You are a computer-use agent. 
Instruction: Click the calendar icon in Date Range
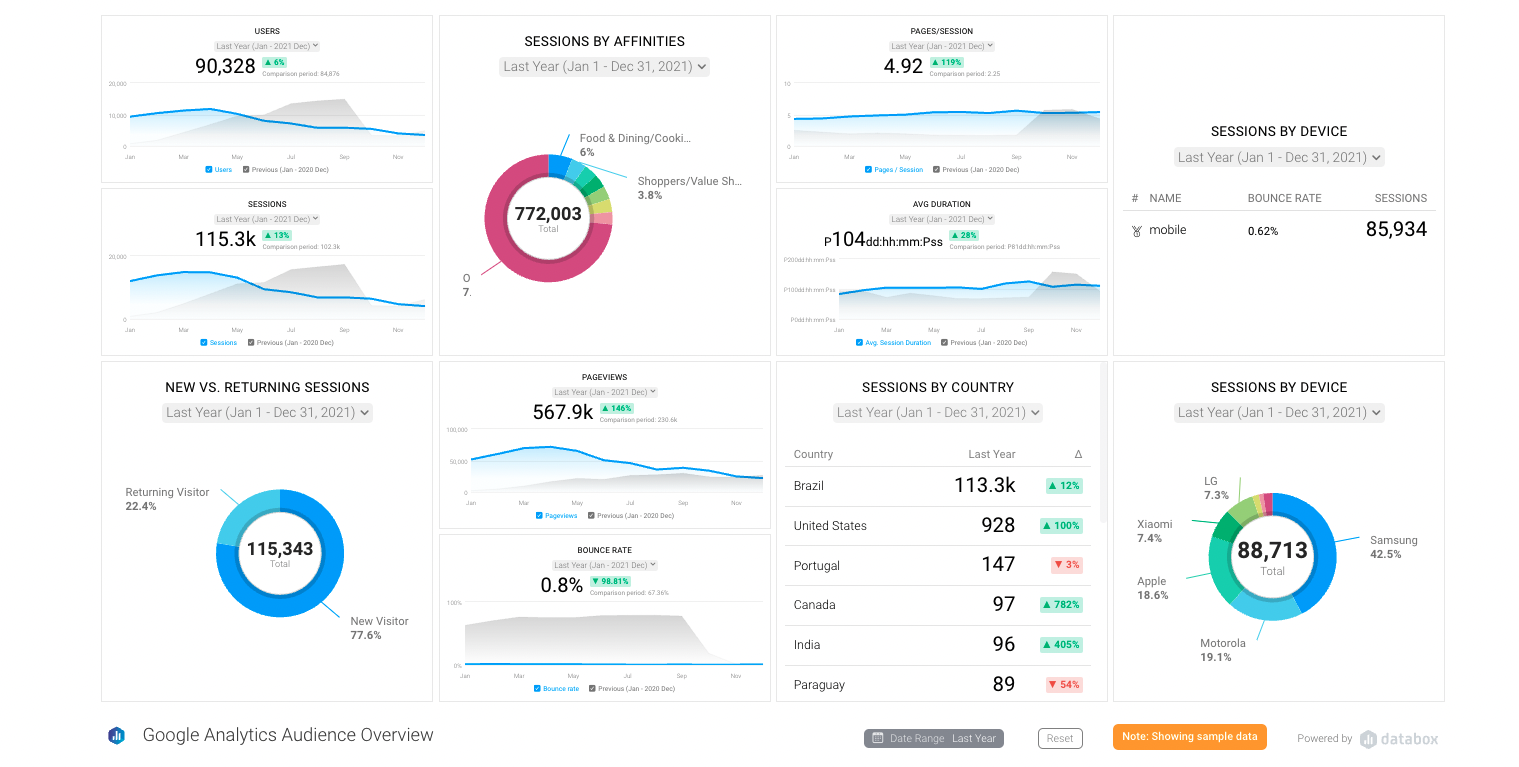(x=877, y=738)
